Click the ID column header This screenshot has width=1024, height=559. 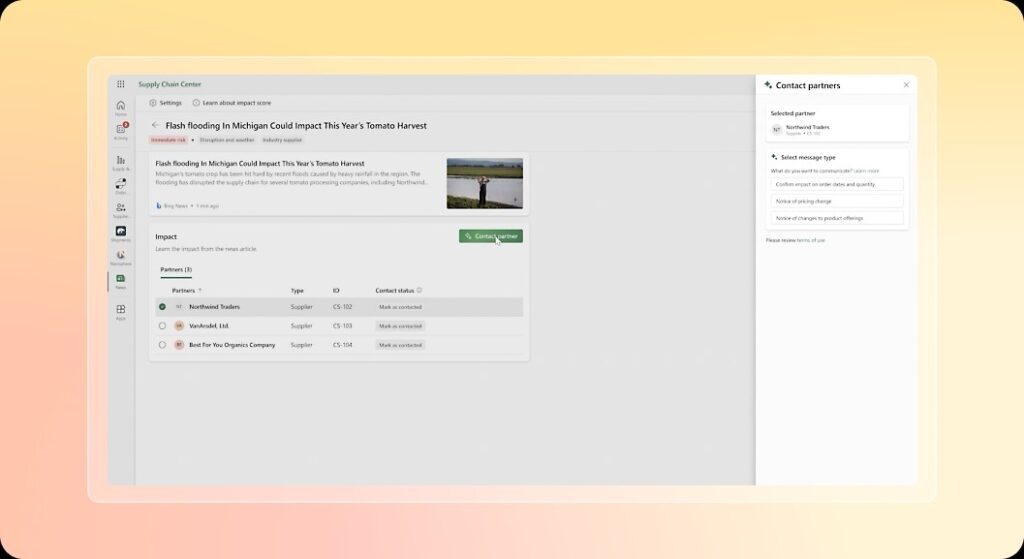336,290
